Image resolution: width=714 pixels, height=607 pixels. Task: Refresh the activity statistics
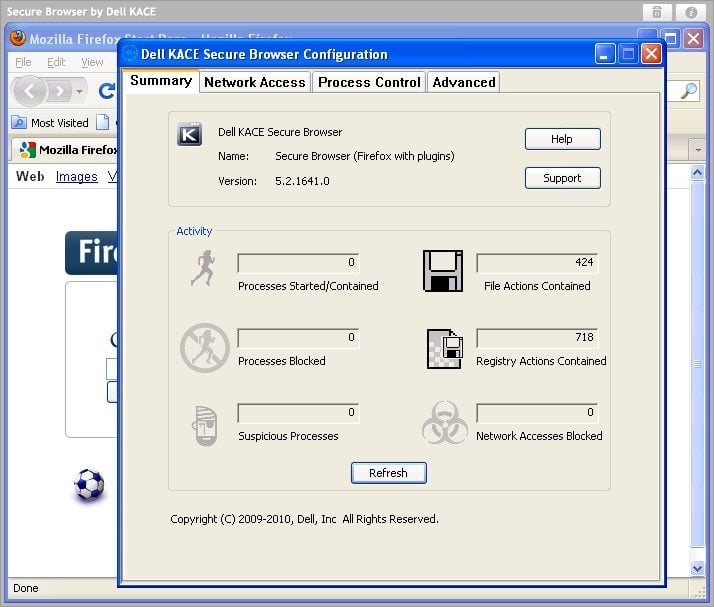388,473
